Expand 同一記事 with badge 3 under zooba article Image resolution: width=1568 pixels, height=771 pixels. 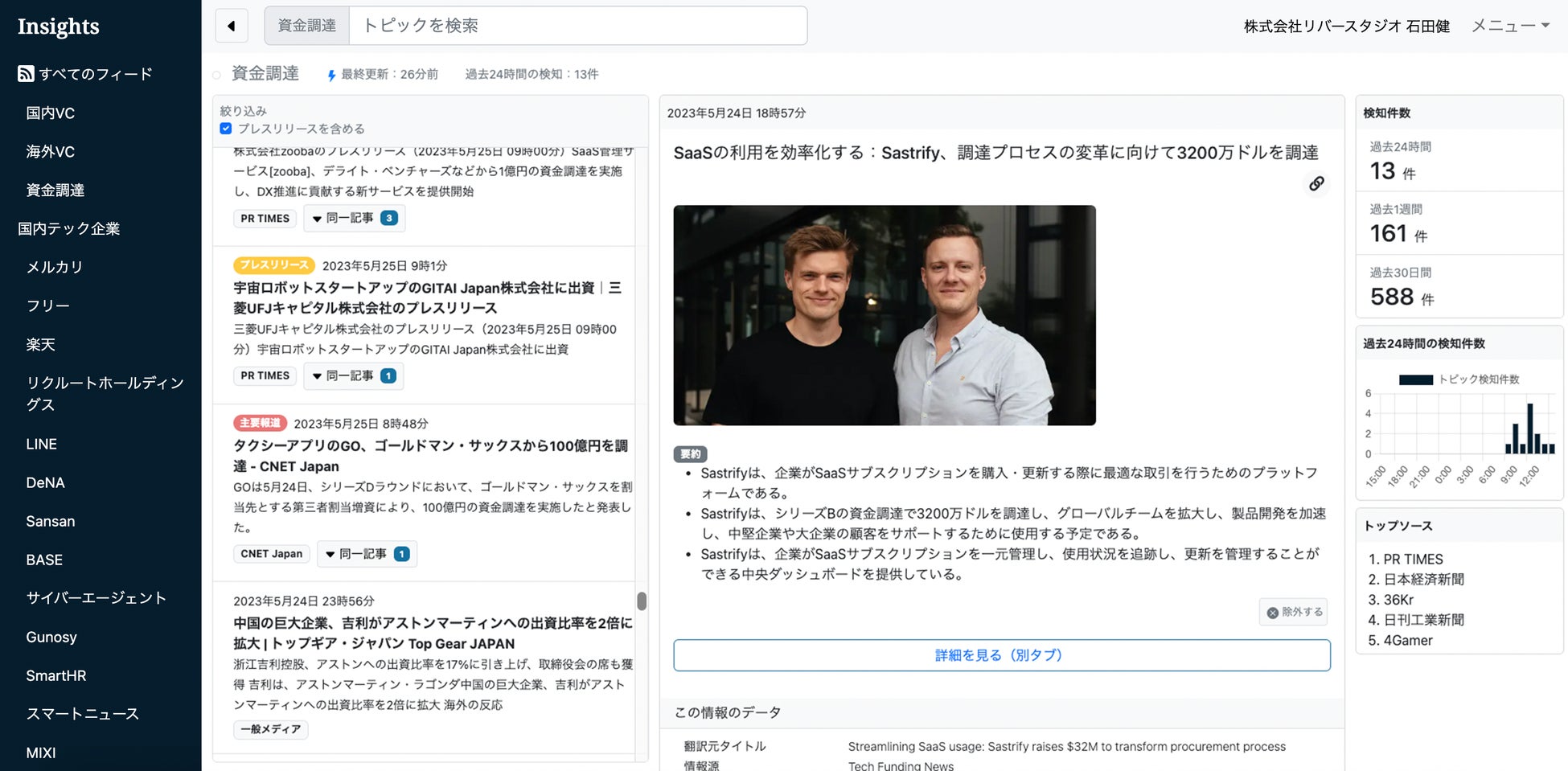point(355,218)
